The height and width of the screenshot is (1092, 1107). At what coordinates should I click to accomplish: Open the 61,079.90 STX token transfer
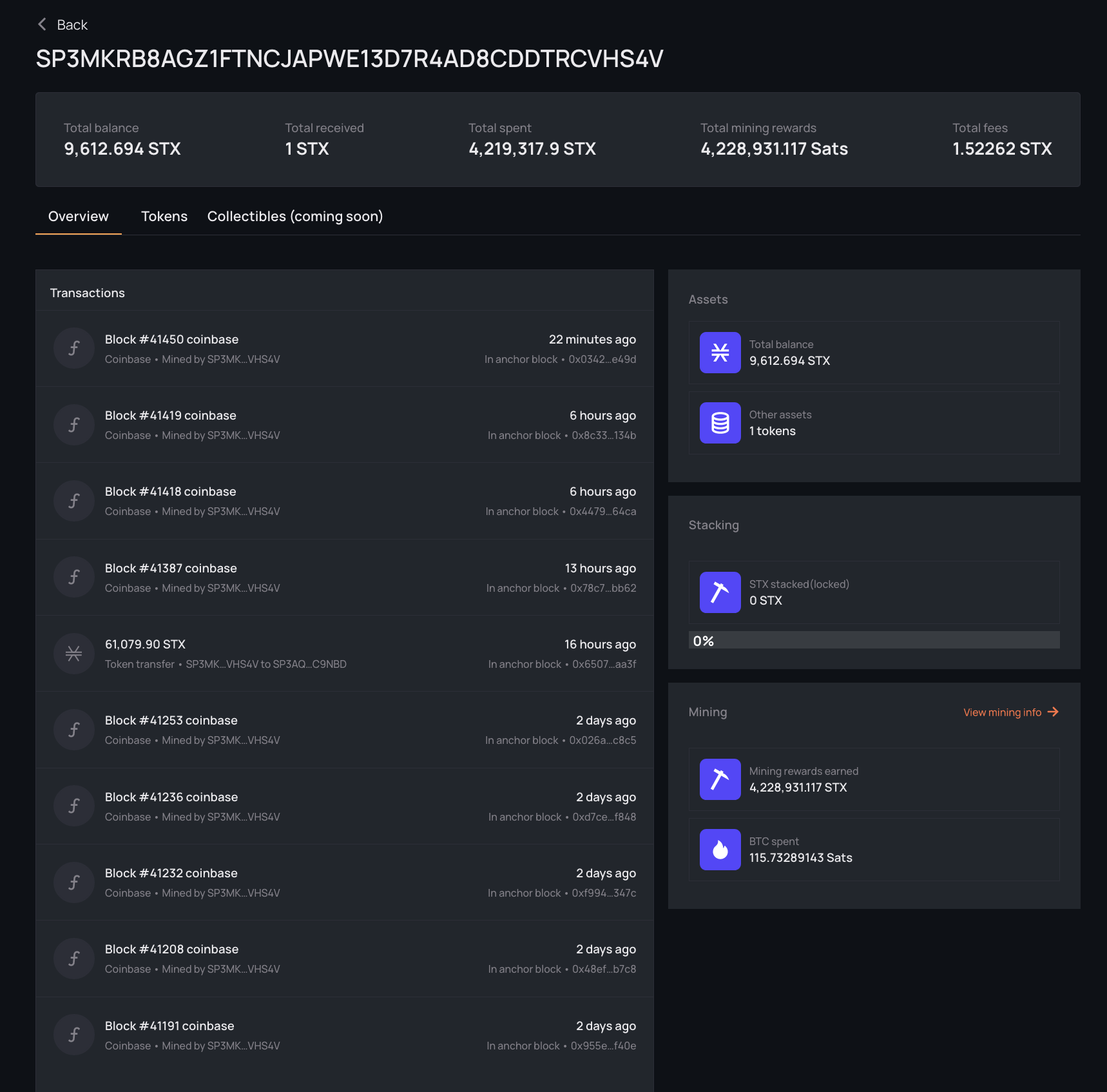click(145, 645)
